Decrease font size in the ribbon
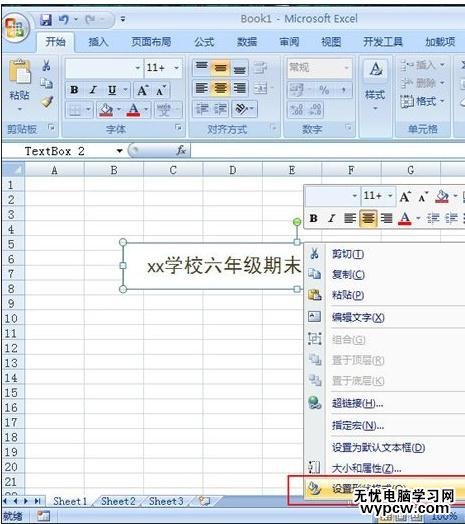 coord(161,90)
